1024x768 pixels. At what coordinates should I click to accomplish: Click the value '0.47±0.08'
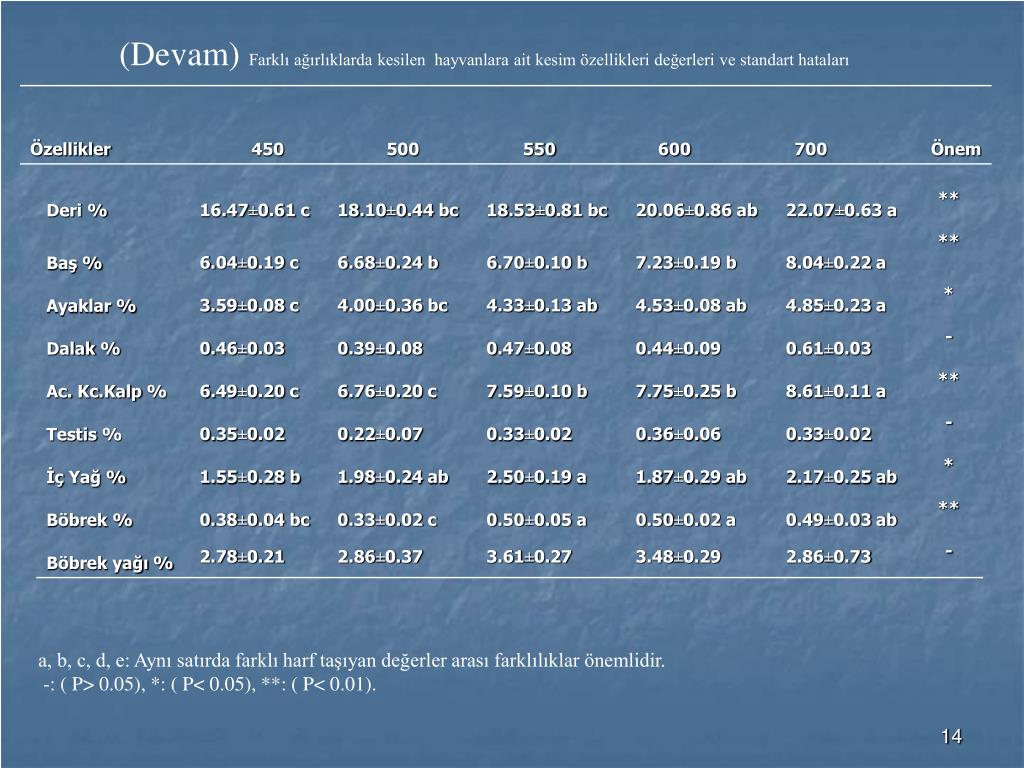[529, 349]
